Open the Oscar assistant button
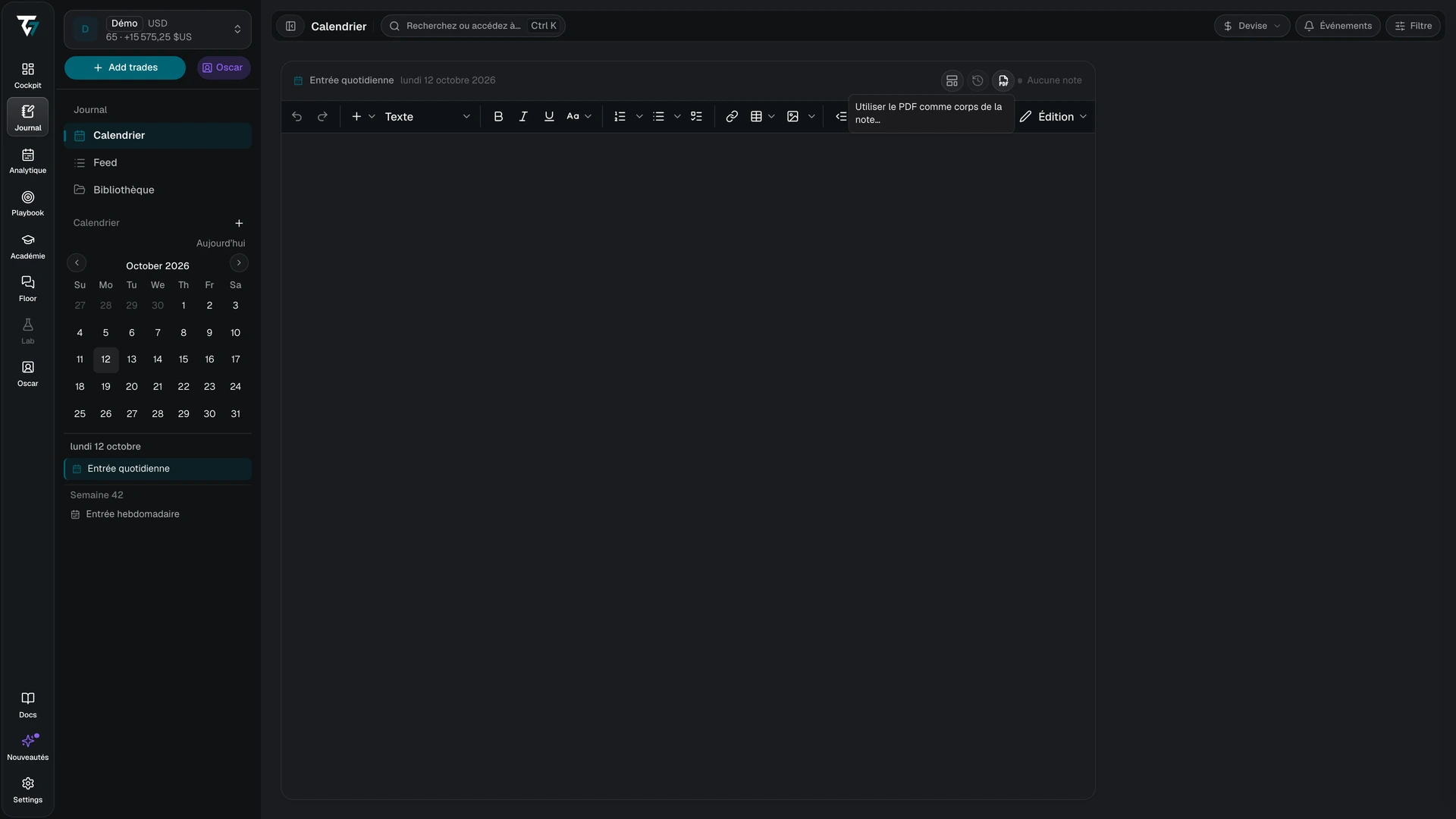Image resolution: width=1456 pixels, height=819 pixels. click(224, 67)
